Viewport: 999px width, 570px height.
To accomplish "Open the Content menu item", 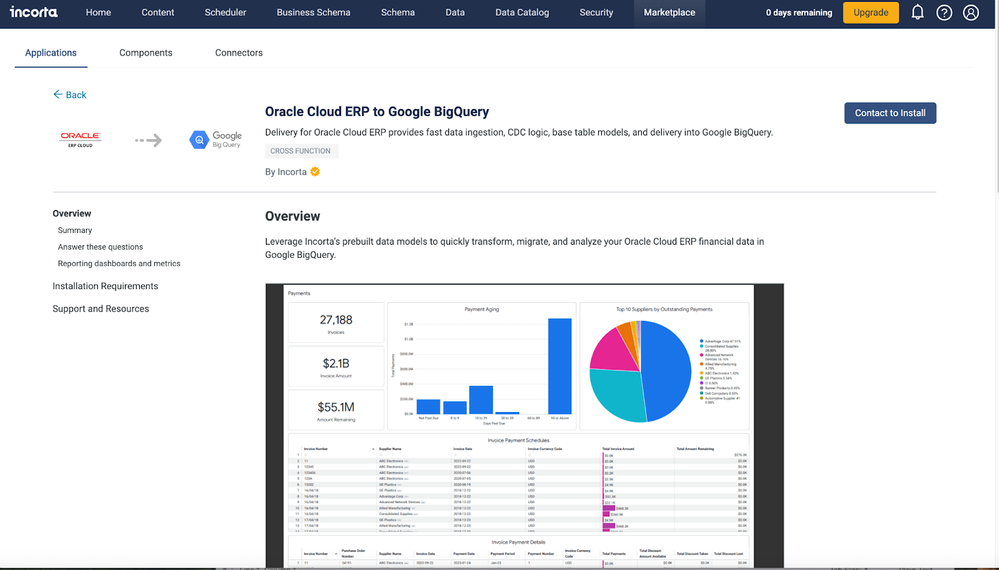I will 157,12.
